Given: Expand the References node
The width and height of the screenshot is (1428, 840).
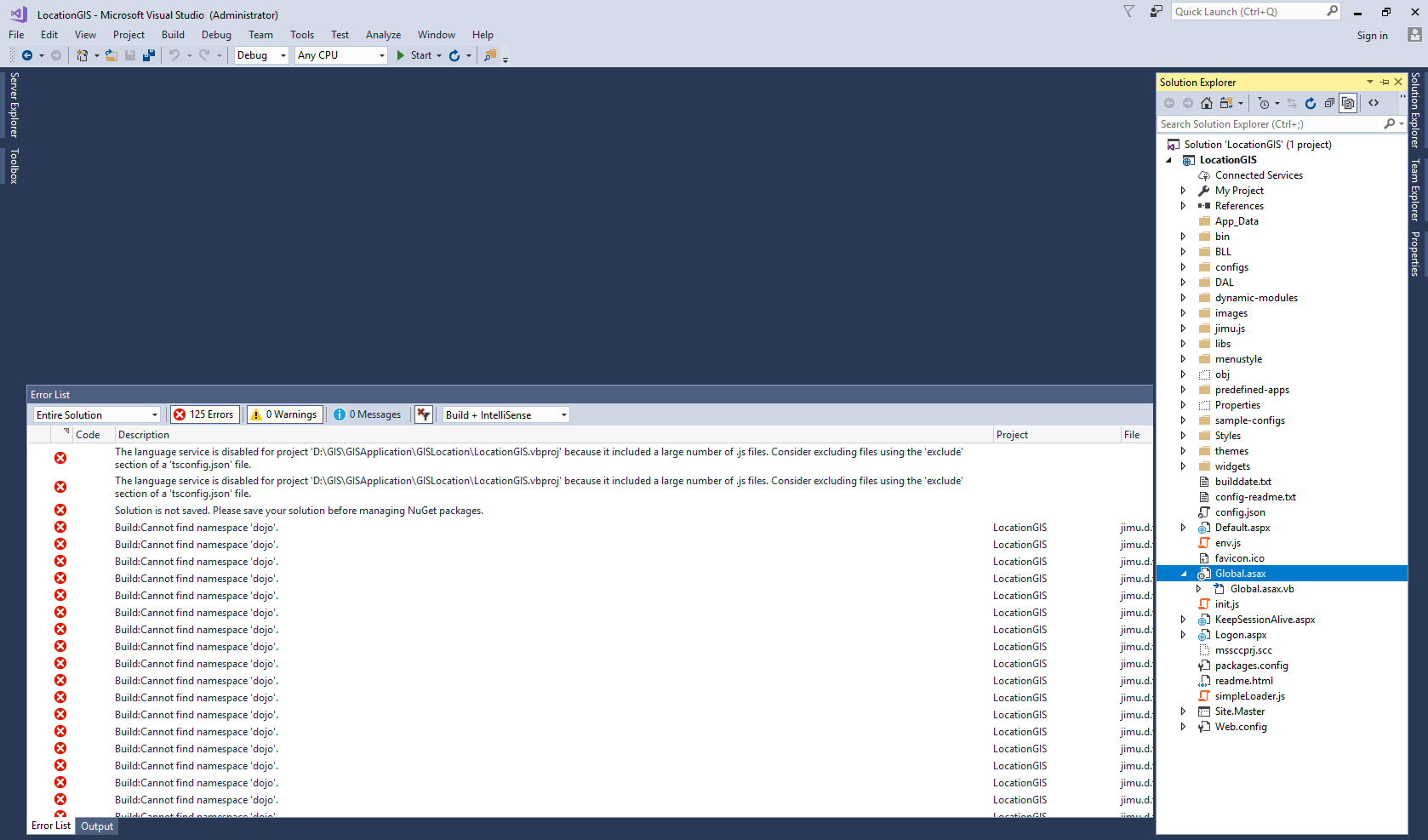Looking at the screenshot, I should pos(1183,206).
